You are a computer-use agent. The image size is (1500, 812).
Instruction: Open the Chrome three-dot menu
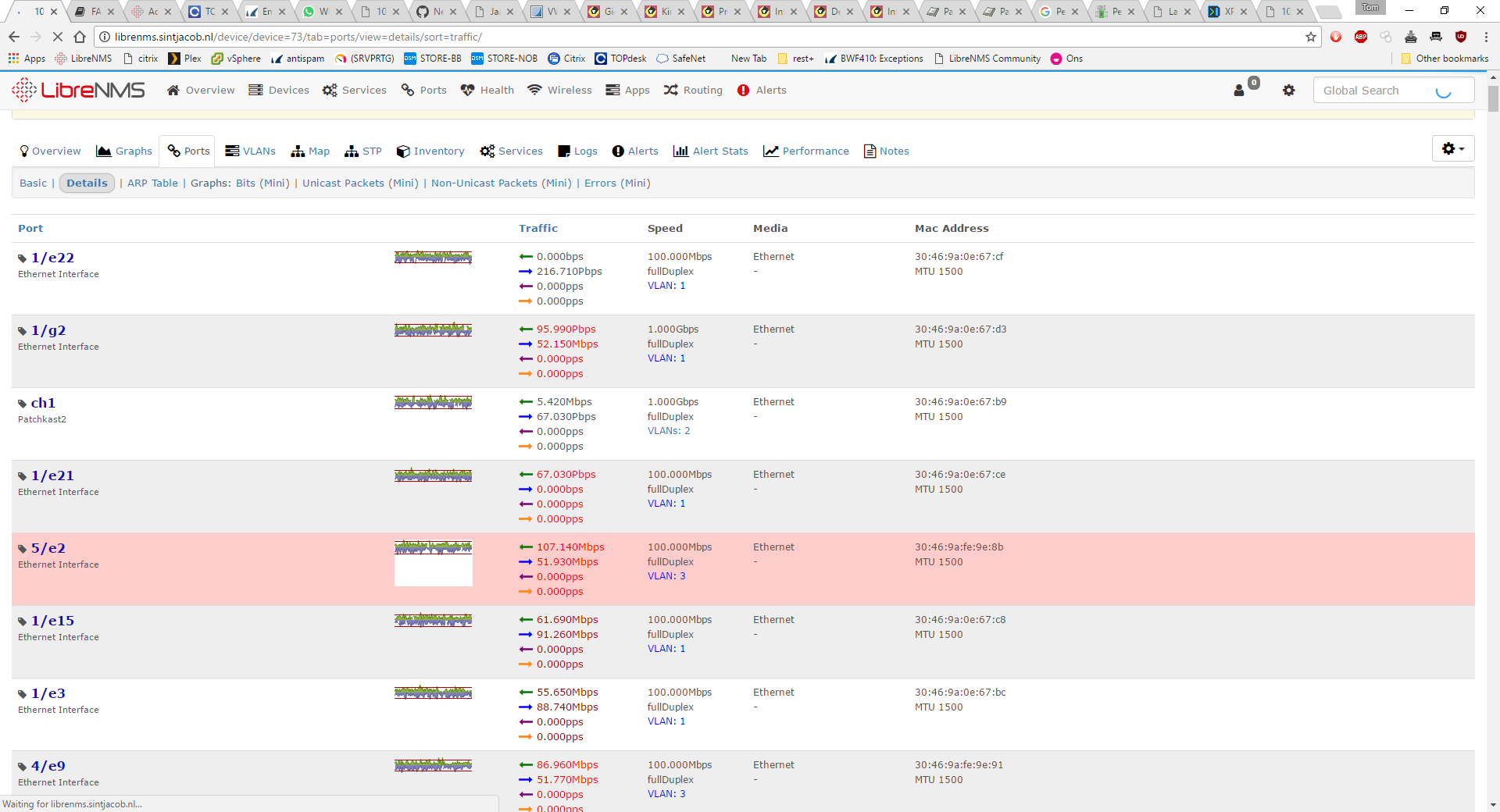[x=1486, y=37]
